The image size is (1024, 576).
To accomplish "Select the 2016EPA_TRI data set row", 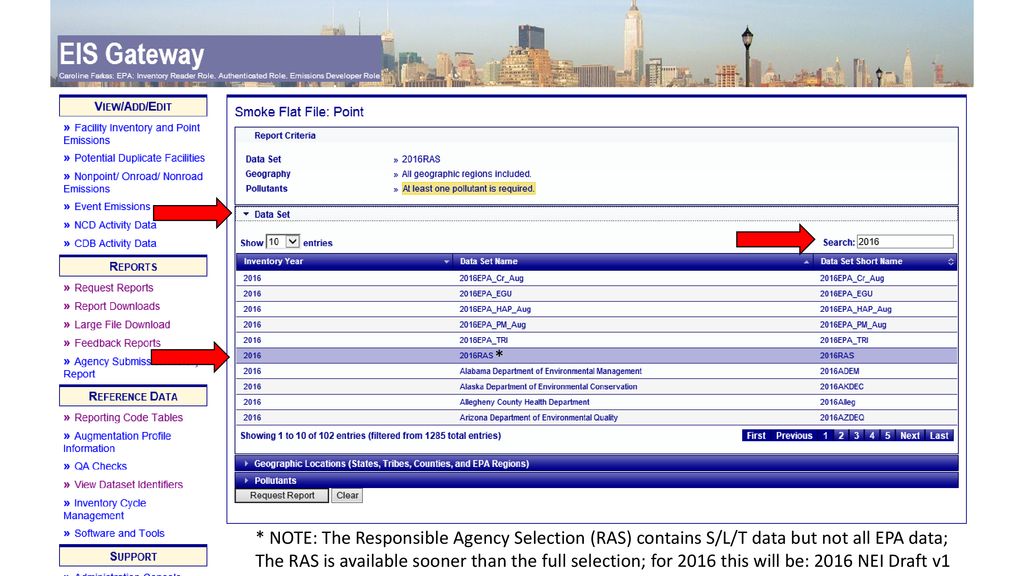I will [x=596, y=340].
